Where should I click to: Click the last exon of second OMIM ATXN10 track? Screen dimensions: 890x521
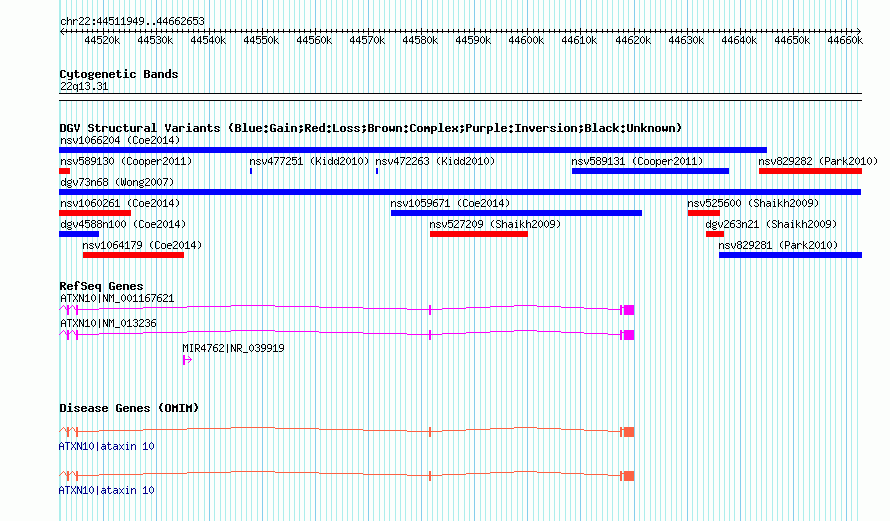point(629,476)
